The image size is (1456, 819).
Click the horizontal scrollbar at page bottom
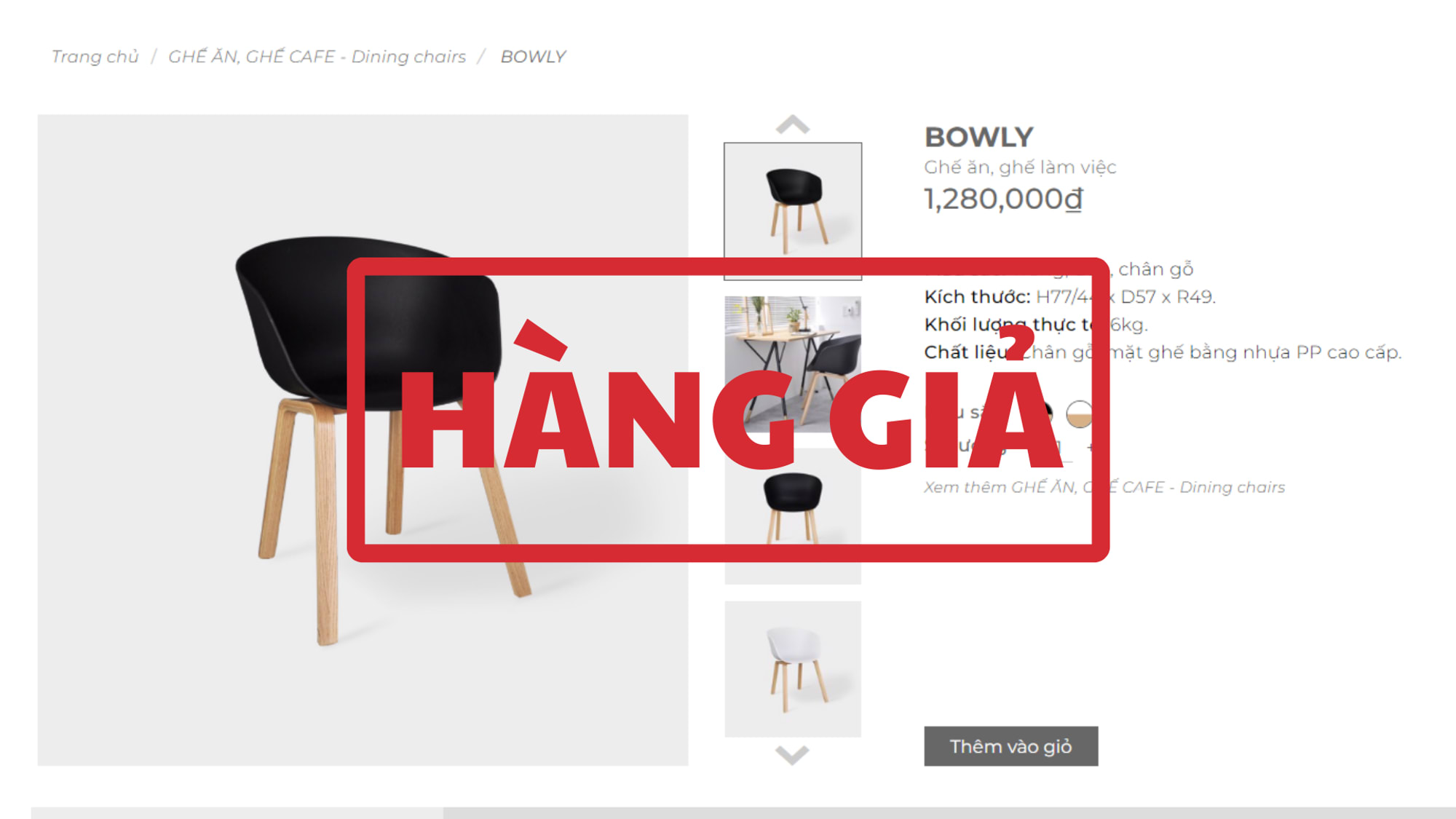(743, 812)
